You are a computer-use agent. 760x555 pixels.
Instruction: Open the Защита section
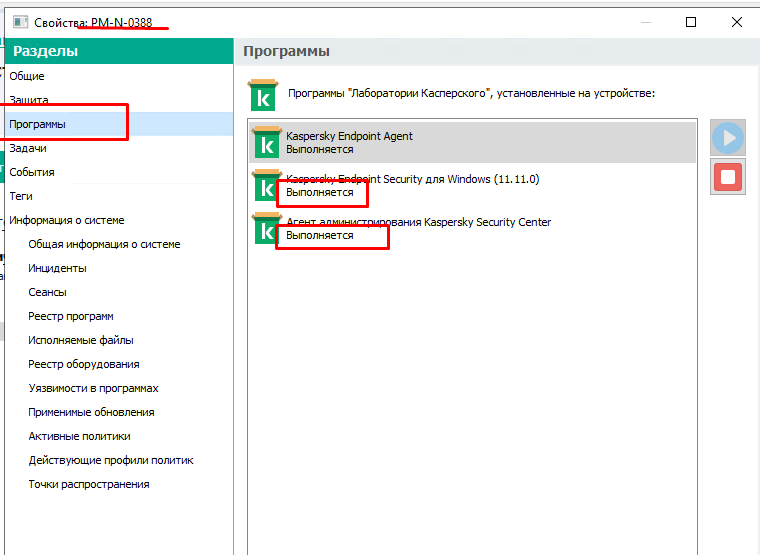click(x=29, y=100)
